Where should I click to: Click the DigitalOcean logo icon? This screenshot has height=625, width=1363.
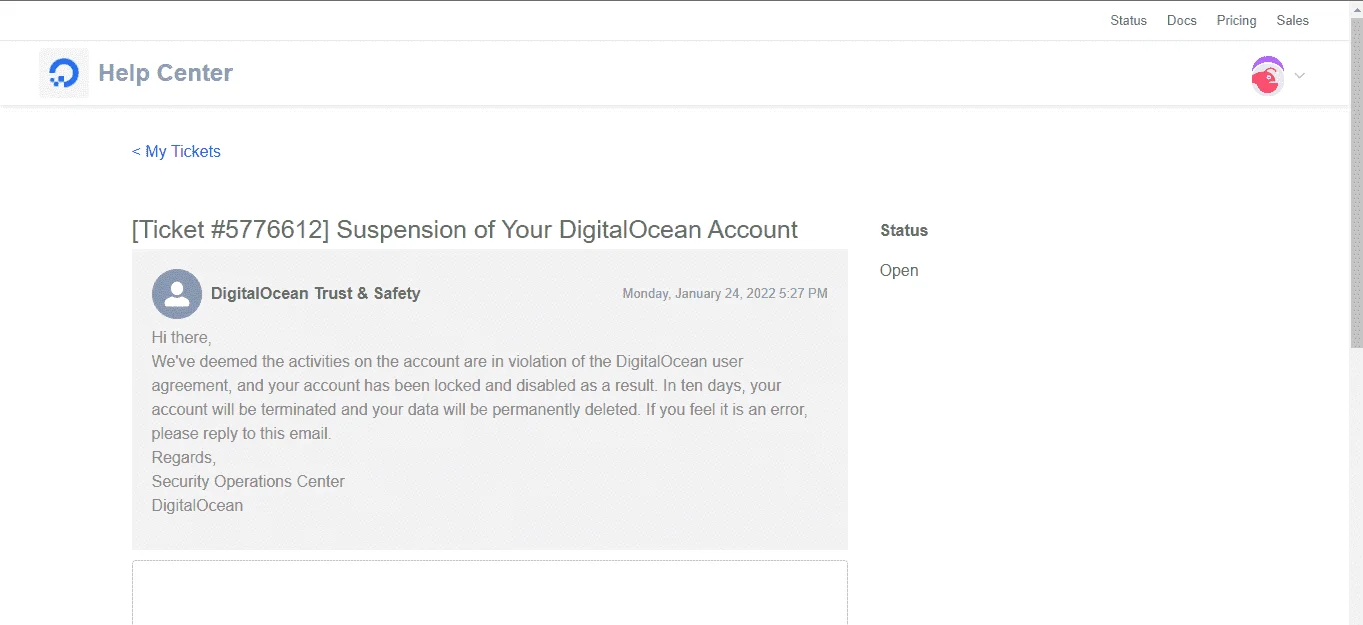tap(64, 73)
